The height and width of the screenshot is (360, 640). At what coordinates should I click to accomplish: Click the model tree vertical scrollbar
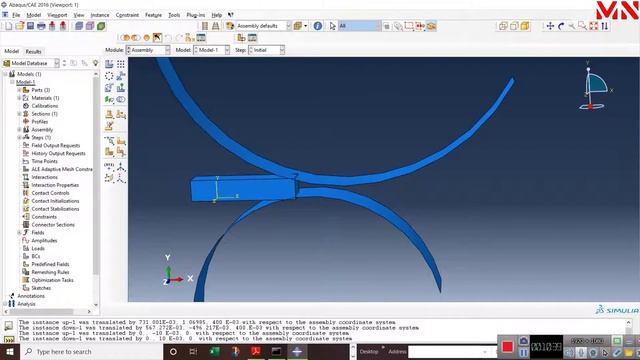pos(96,176)
